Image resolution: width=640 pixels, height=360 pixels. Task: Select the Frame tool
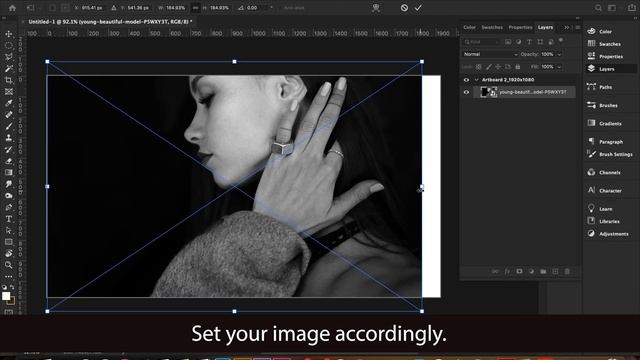pos(9,92)
